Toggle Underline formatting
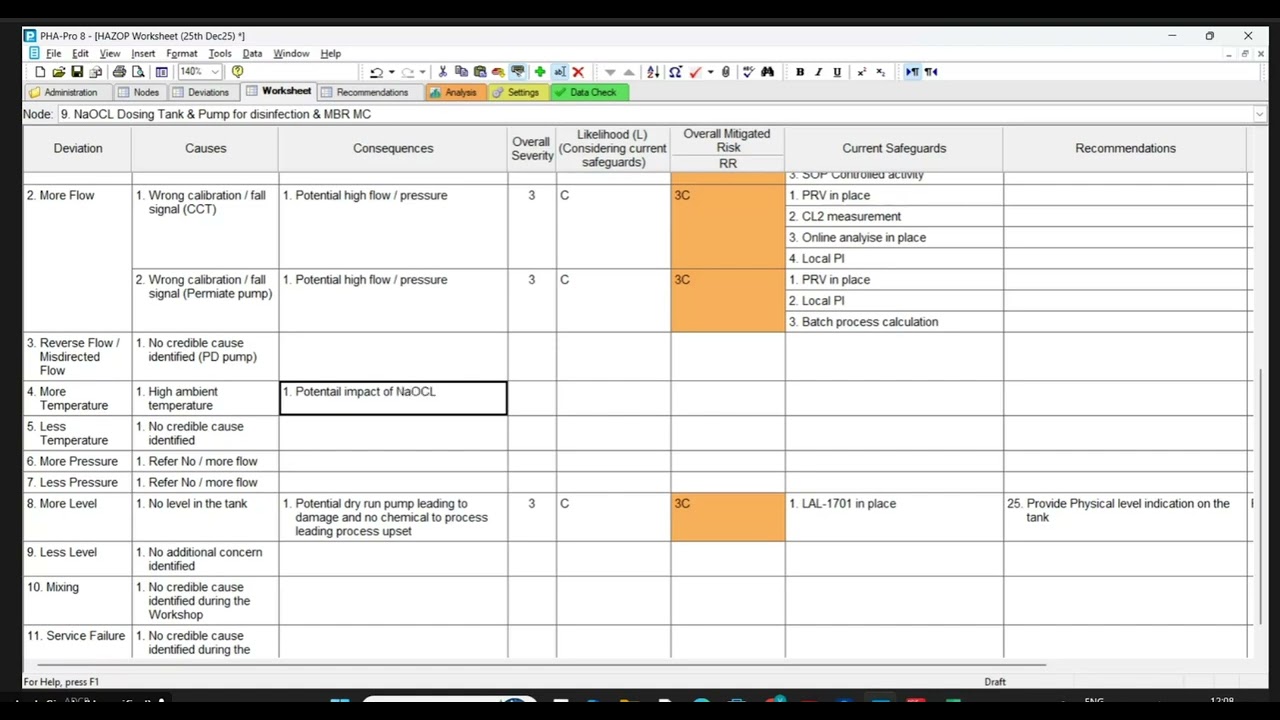This screenshot has height=720, width=1280. (837, 72)
